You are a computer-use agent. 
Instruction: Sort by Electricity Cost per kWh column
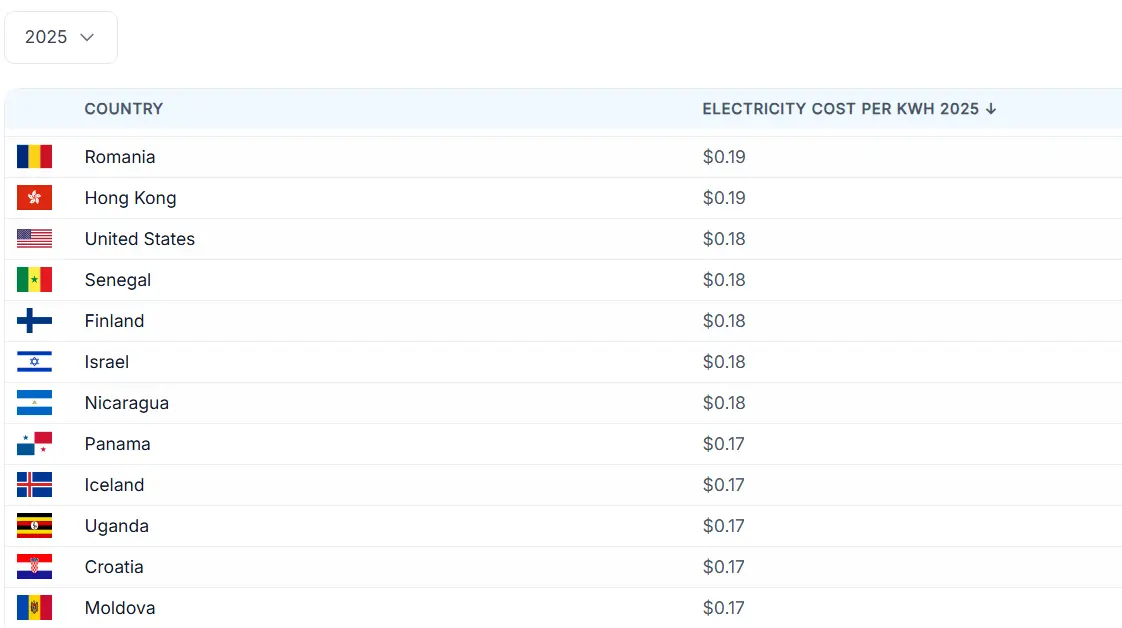click(840, 109)
